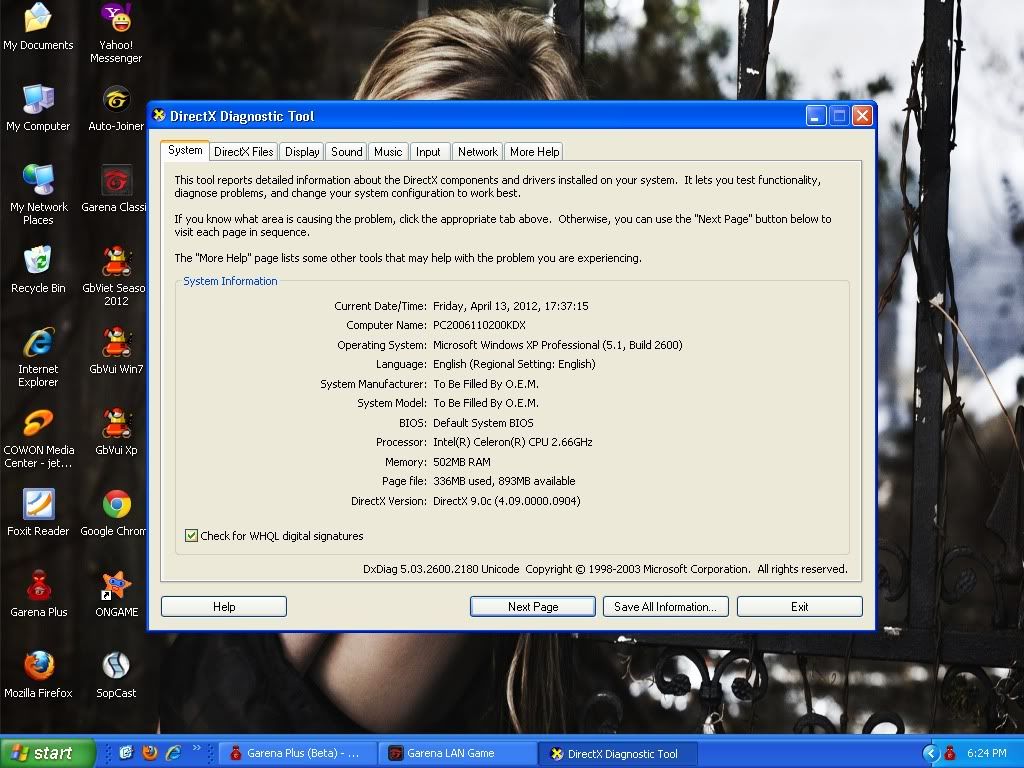
Task: Select SopCast desktop icon
Action: 116,675
